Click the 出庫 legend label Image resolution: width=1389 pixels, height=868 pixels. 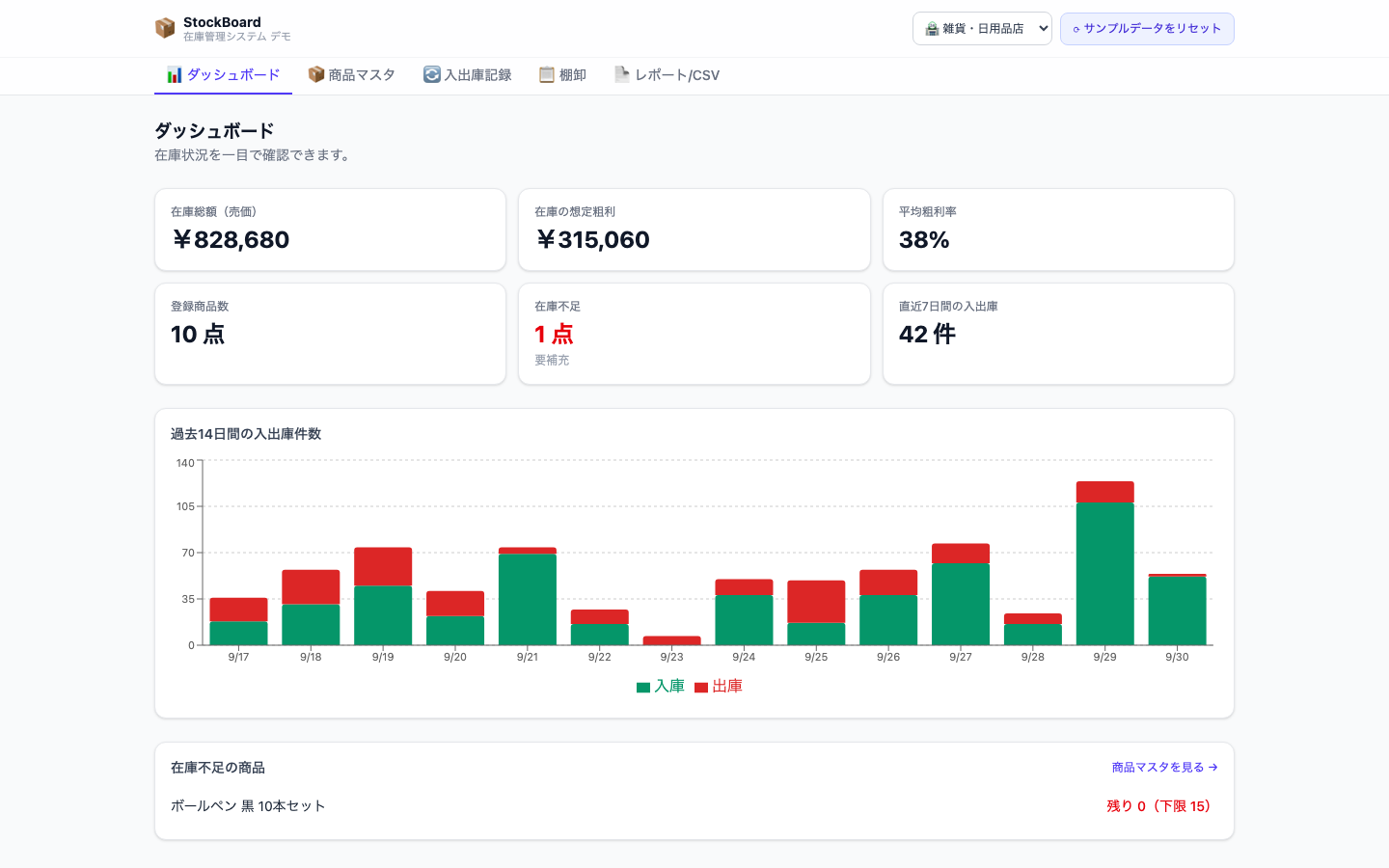[727, 687]
